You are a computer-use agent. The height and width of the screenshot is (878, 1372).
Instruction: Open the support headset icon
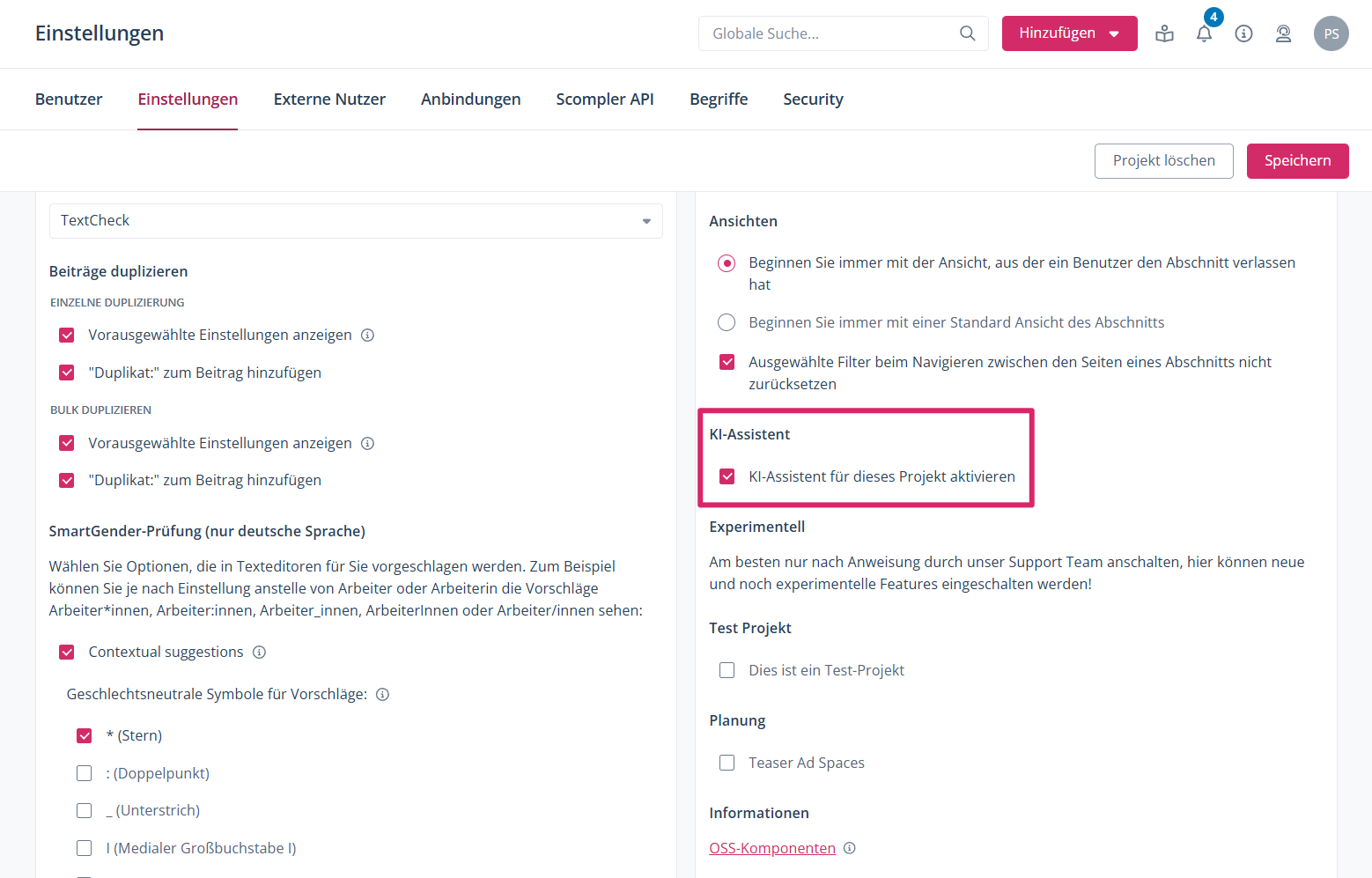1283,33
